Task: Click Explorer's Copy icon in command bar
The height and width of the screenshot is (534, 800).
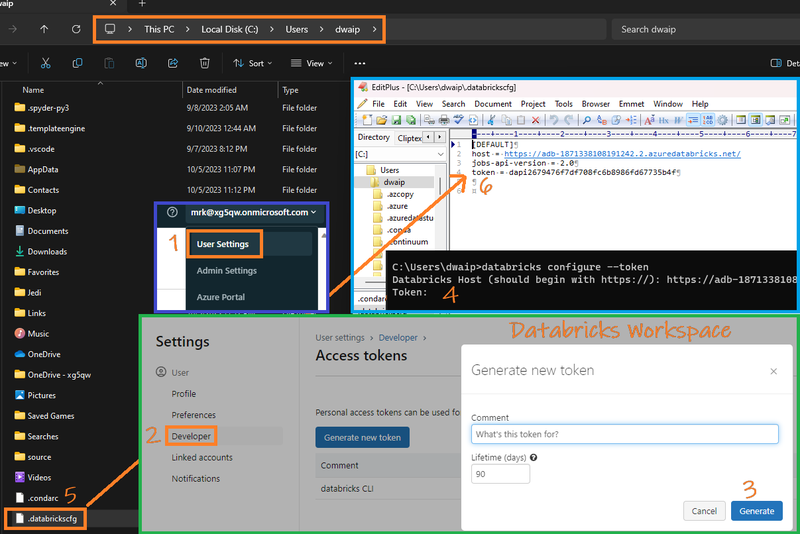Action: [77, 63]
